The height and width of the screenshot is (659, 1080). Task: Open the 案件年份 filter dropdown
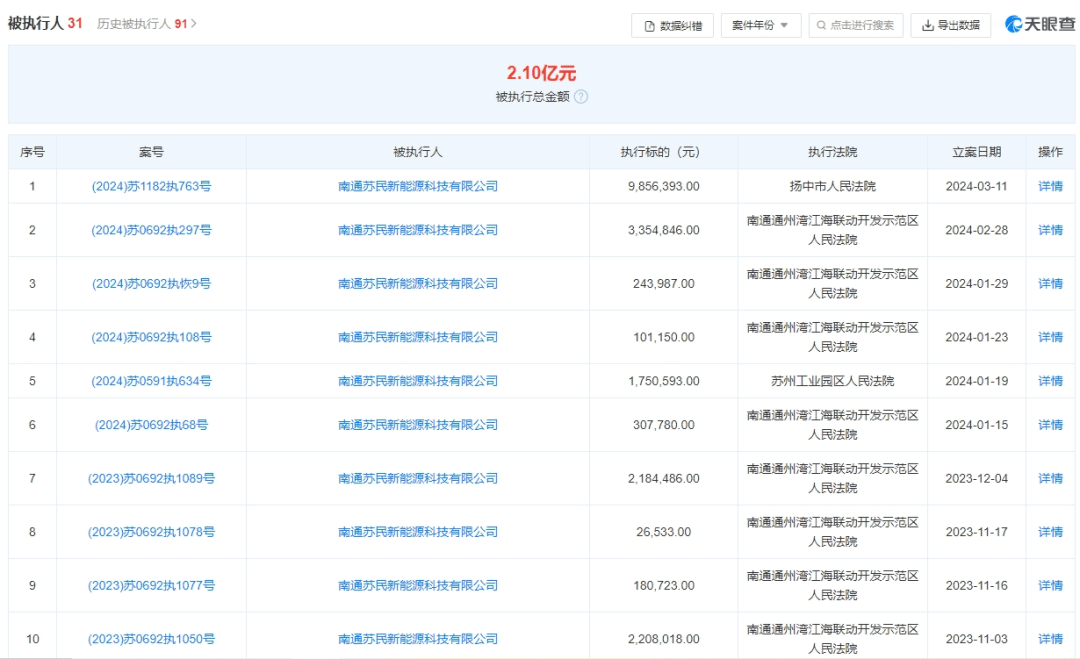click(759, 24)
